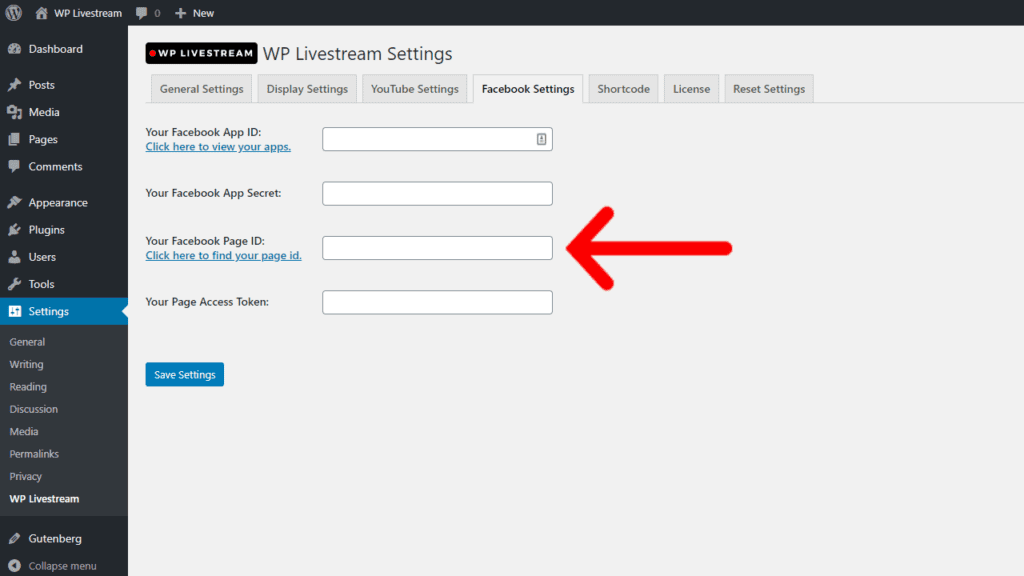Image resolution: width=1024 pixels, height=576 pixels.
Task: Click the WP Livestream logo badge
Action: pyautogui.click(x=201, y=54)
